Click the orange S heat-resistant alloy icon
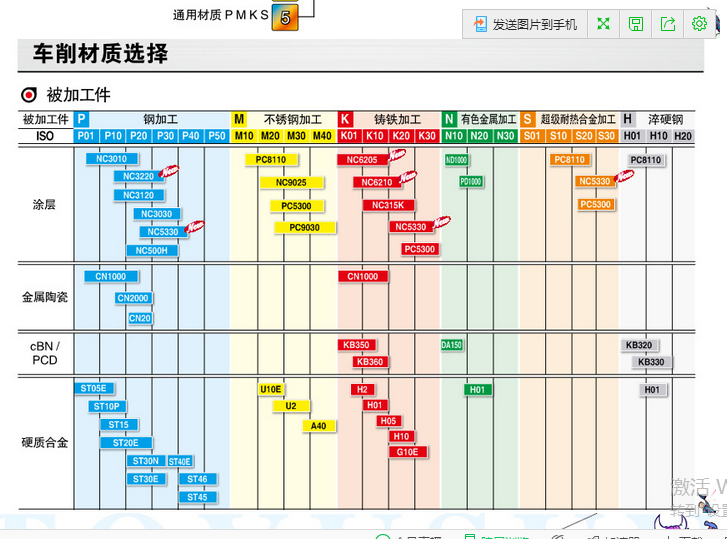Image resolution: width=727 pixels, height=539 pixels. pos(527,119)
